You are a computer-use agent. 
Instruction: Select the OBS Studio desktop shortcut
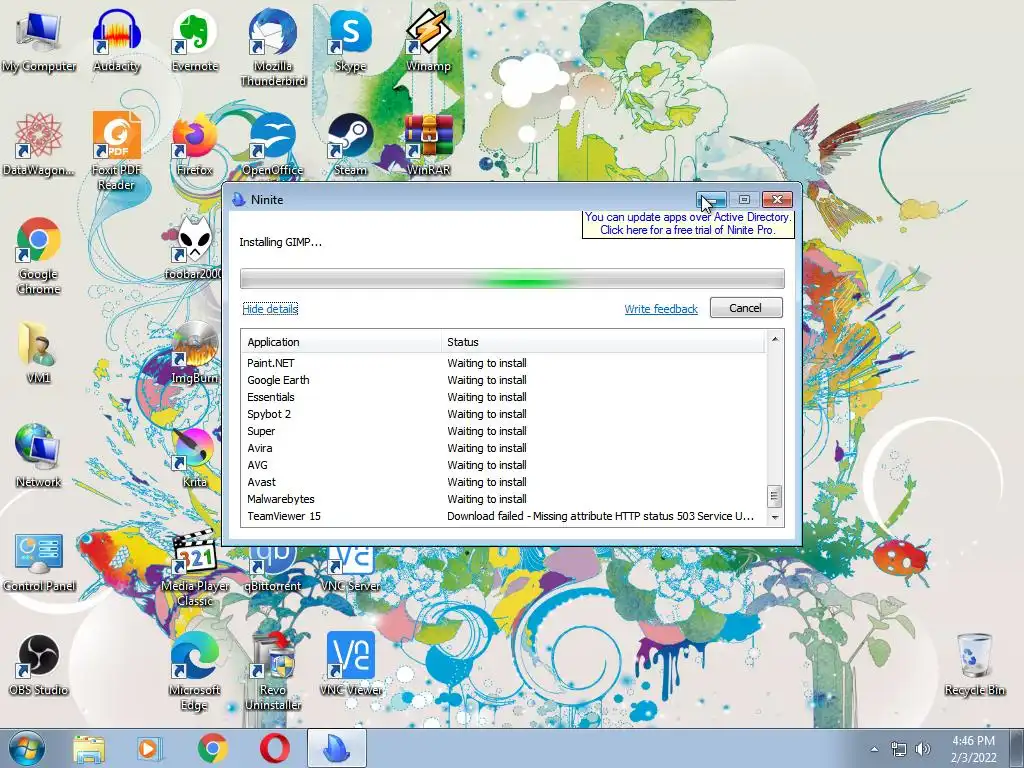click(x=39, y=664)
